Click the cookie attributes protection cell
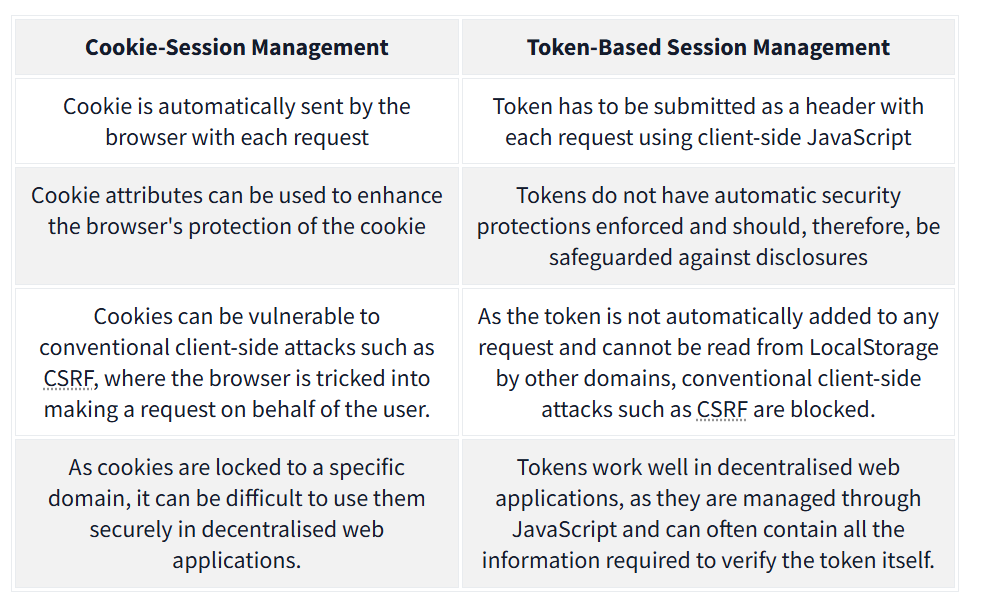Viewport: 981px width, 614px height. click(x=236, y=226)
